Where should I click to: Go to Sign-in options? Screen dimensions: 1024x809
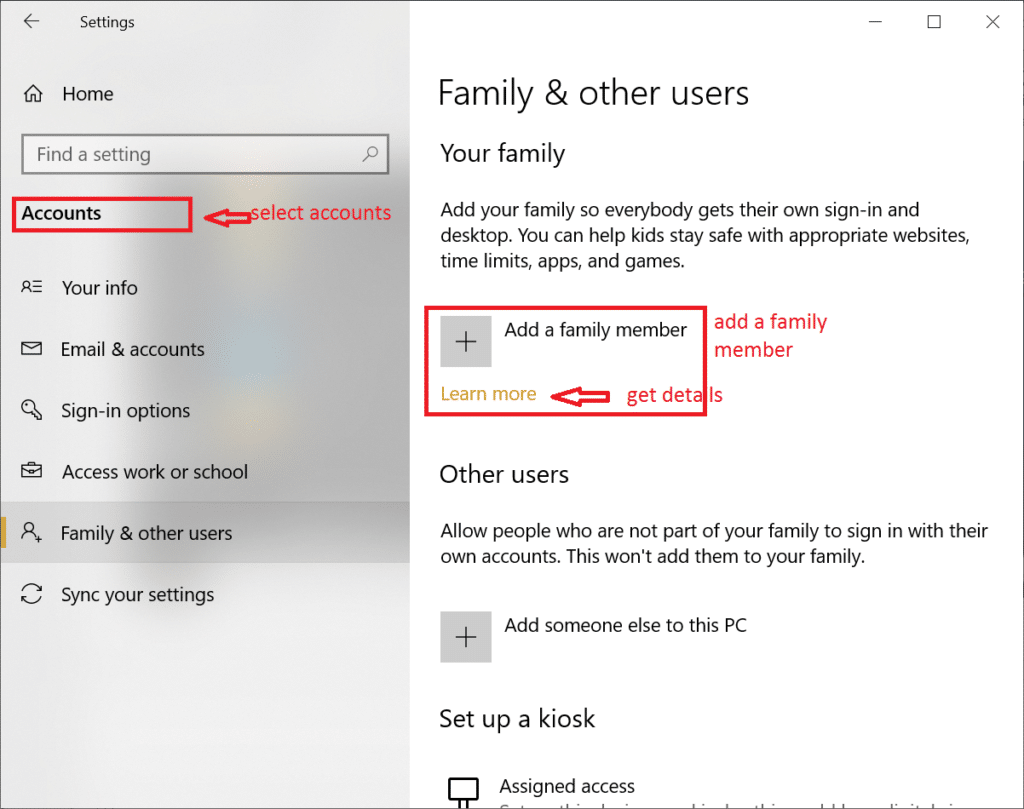125,411
